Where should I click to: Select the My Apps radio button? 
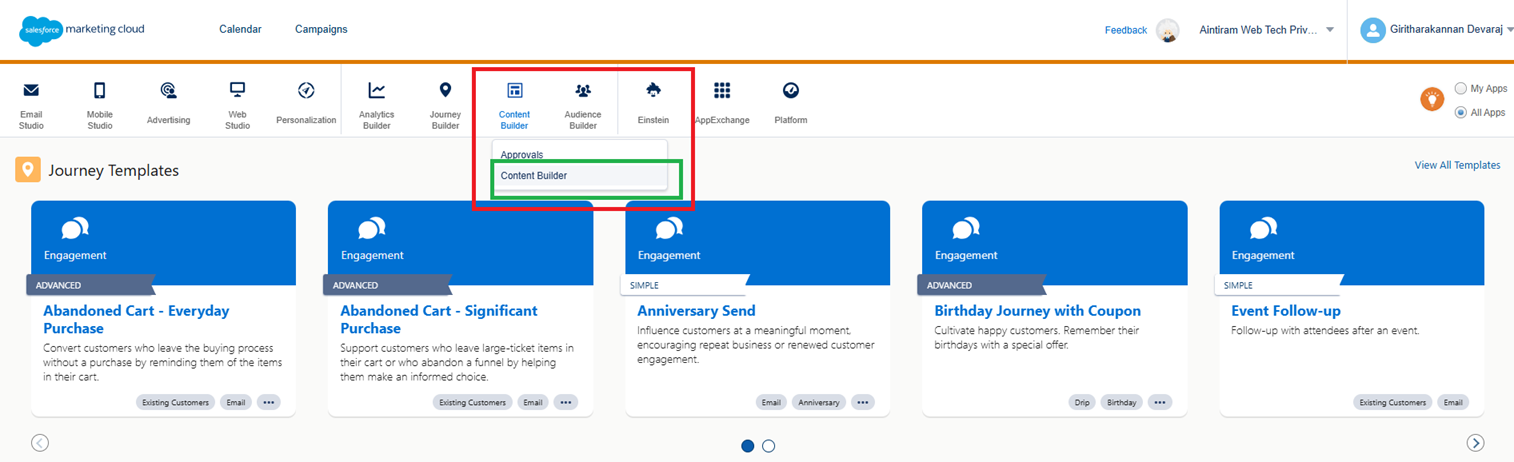coord(1461,88)
